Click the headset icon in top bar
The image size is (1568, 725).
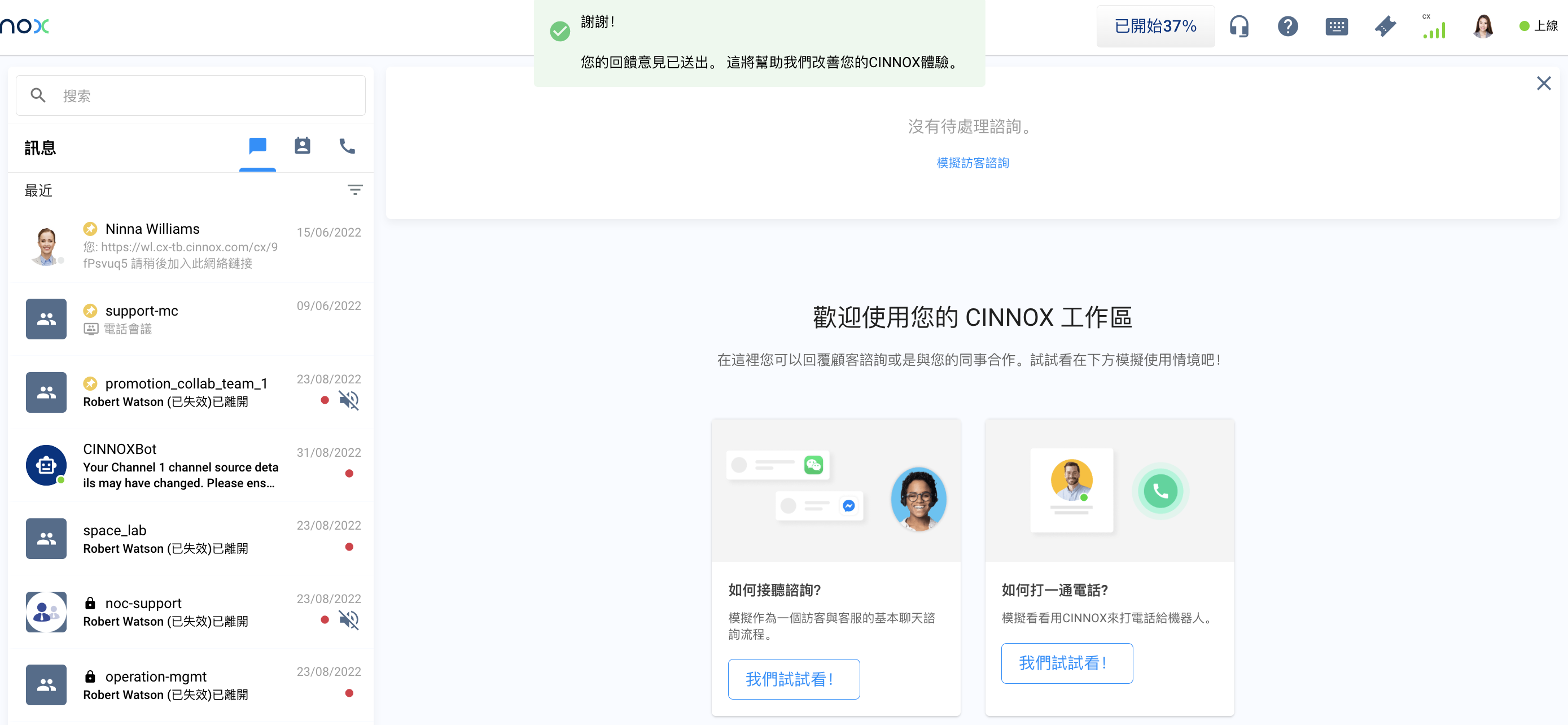[1239, 26]
